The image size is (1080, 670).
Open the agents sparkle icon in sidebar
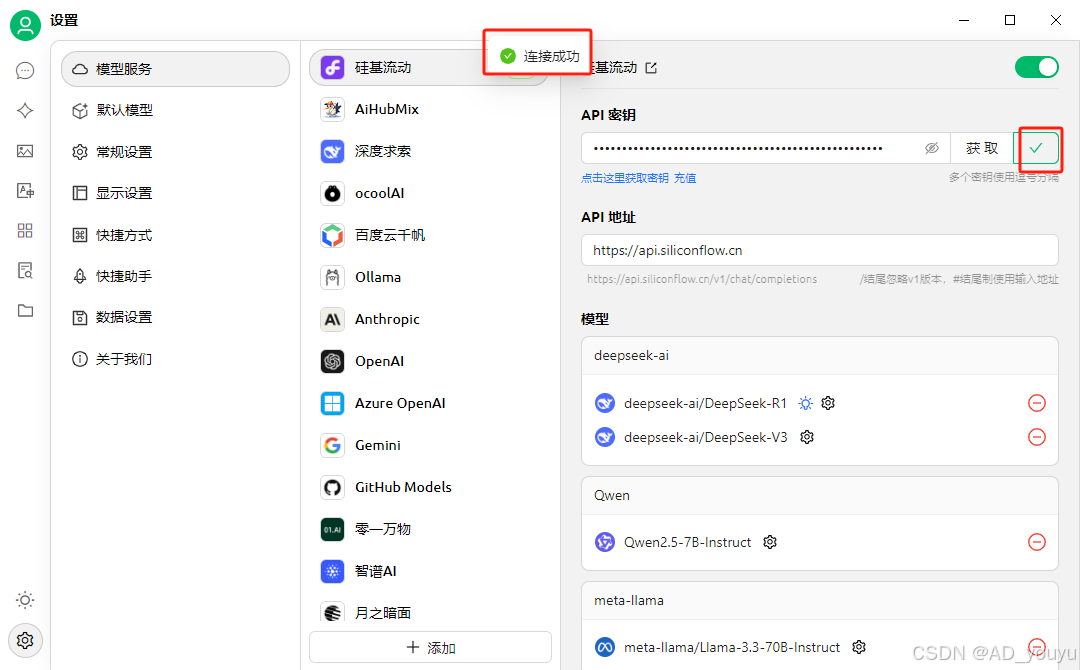click(x=25, y=110)
